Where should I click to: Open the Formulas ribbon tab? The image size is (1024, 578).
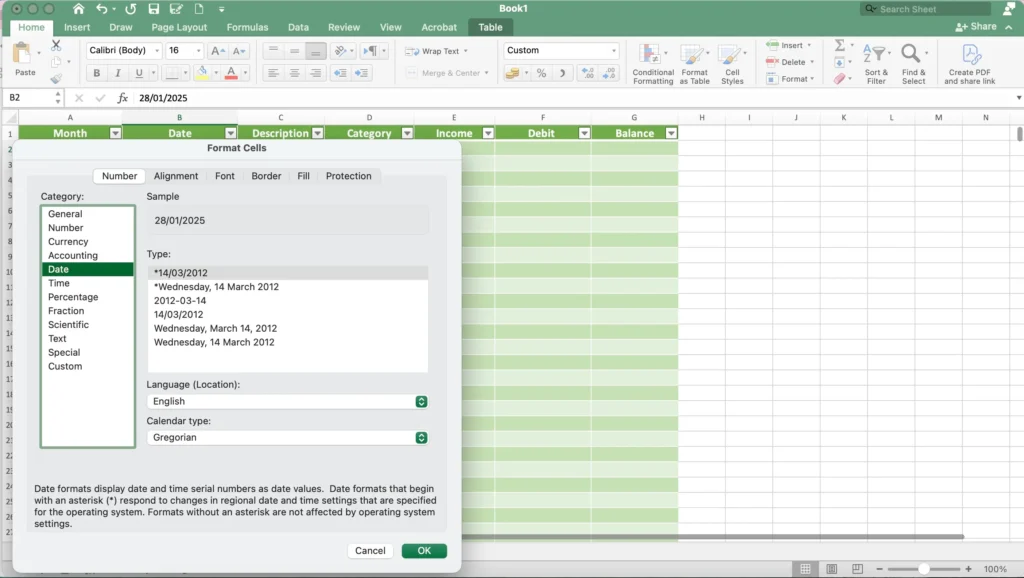pos(247,27)
